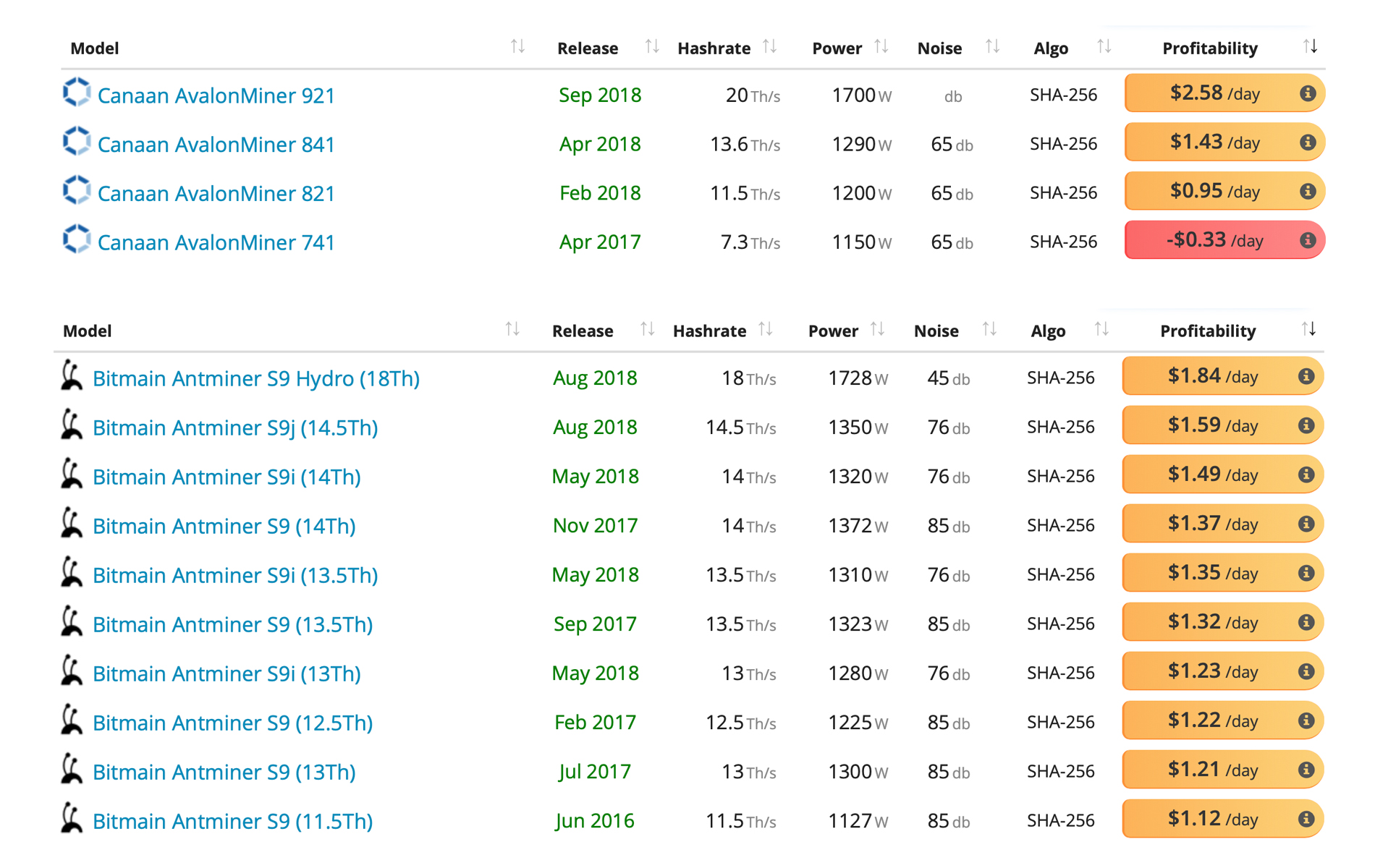Open info icon on $1.43/day profitability

pos(1307,142)
